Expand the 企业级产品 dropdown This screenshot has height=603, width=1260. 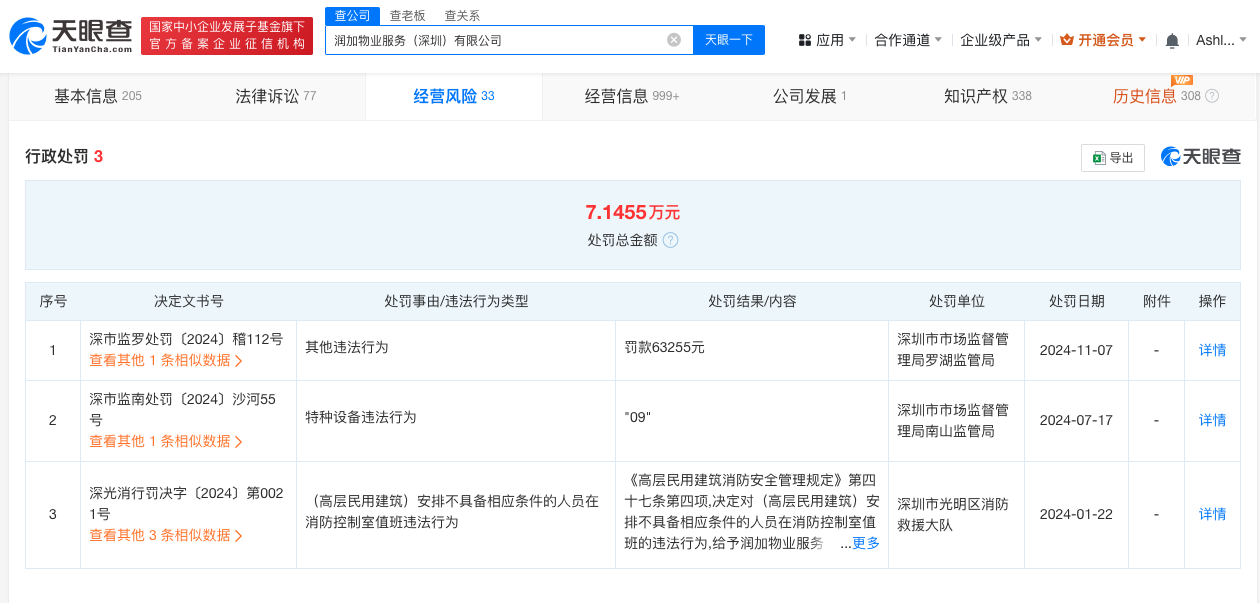point(1001,40)
